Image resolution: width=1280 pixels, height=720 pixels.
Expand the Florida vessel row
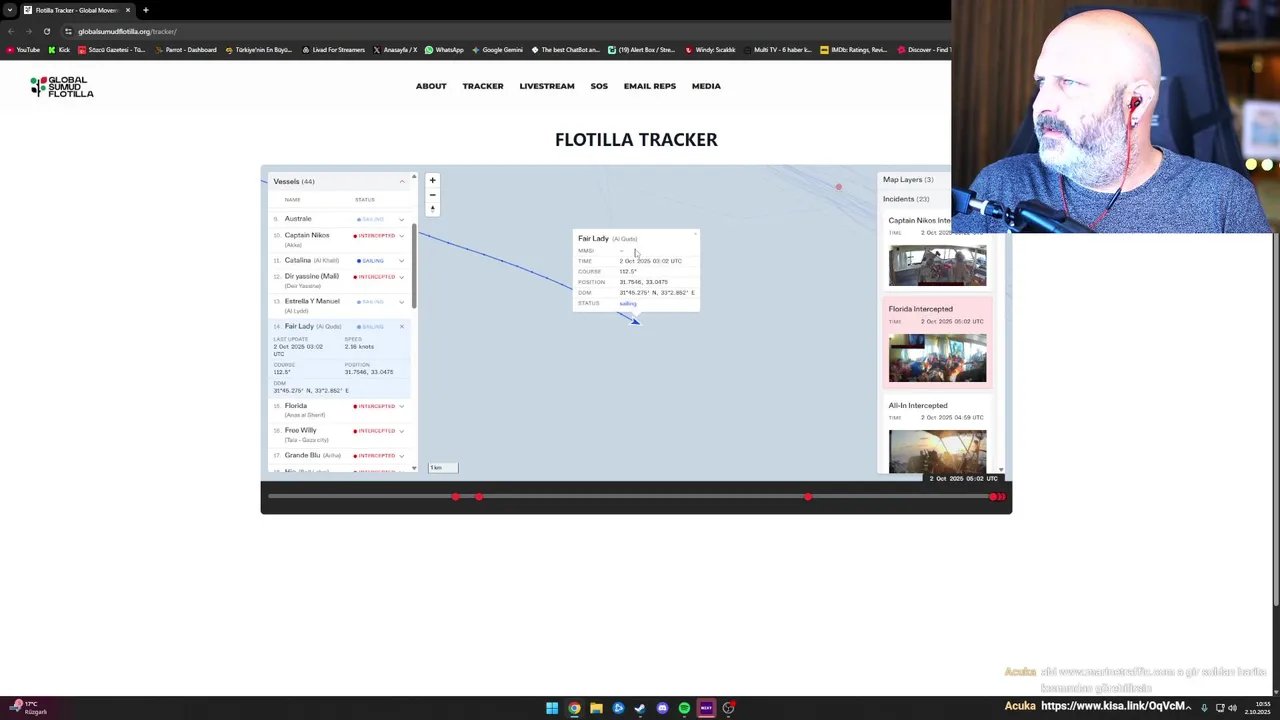click(402, 406)
